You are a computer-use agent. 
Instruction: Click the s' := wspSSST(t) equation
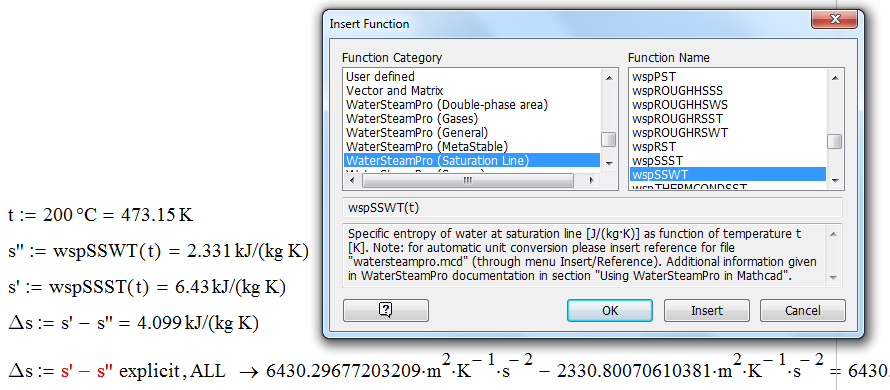coord(146,288)
